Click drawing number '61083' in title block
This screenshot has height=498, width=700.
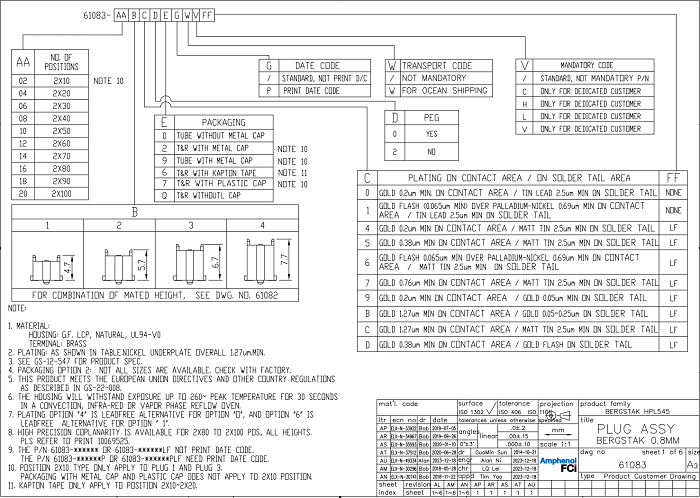633,465
